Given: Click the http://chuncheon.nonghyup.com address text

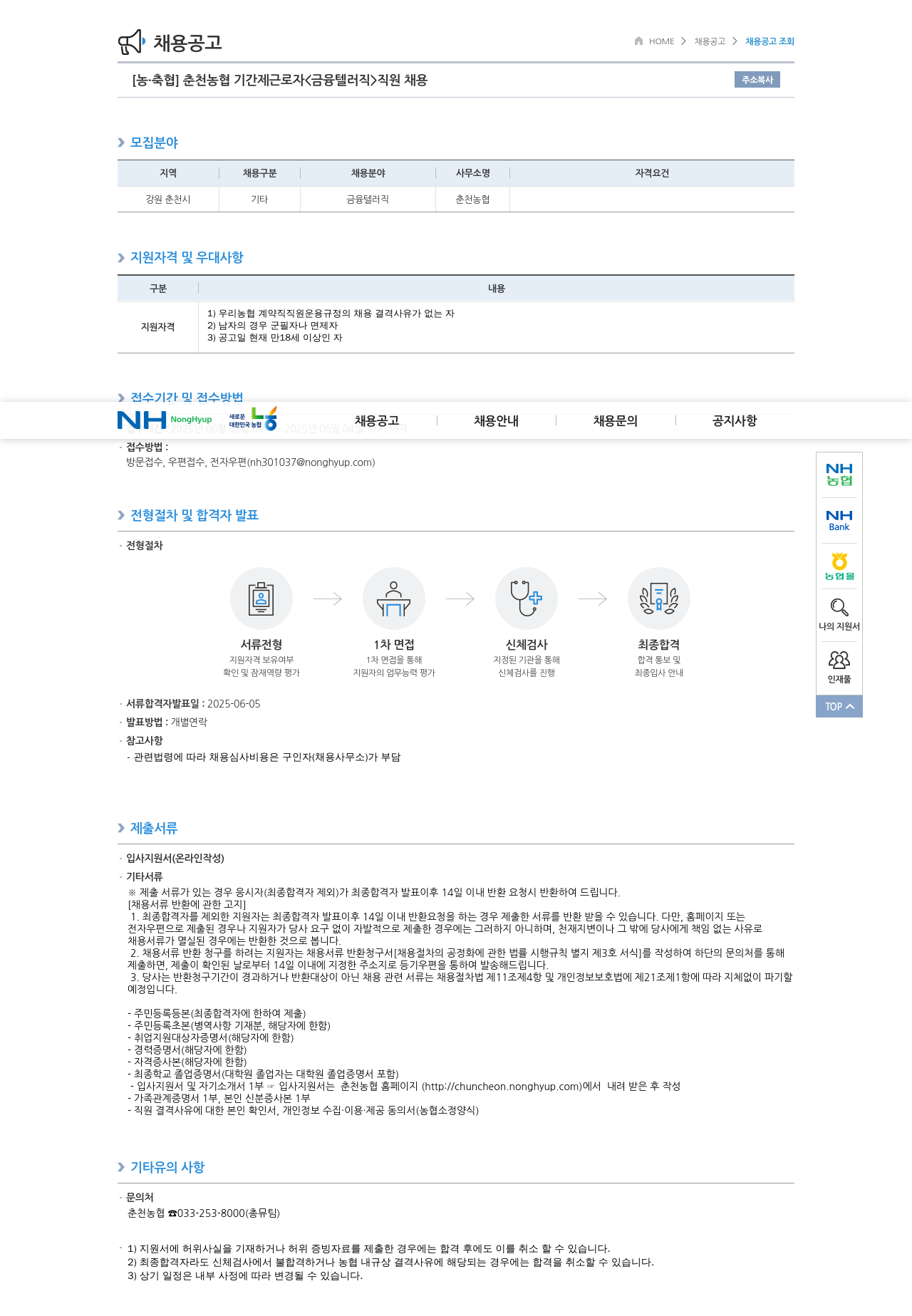Looking at the screenshot, I should tap(502, 1087).
